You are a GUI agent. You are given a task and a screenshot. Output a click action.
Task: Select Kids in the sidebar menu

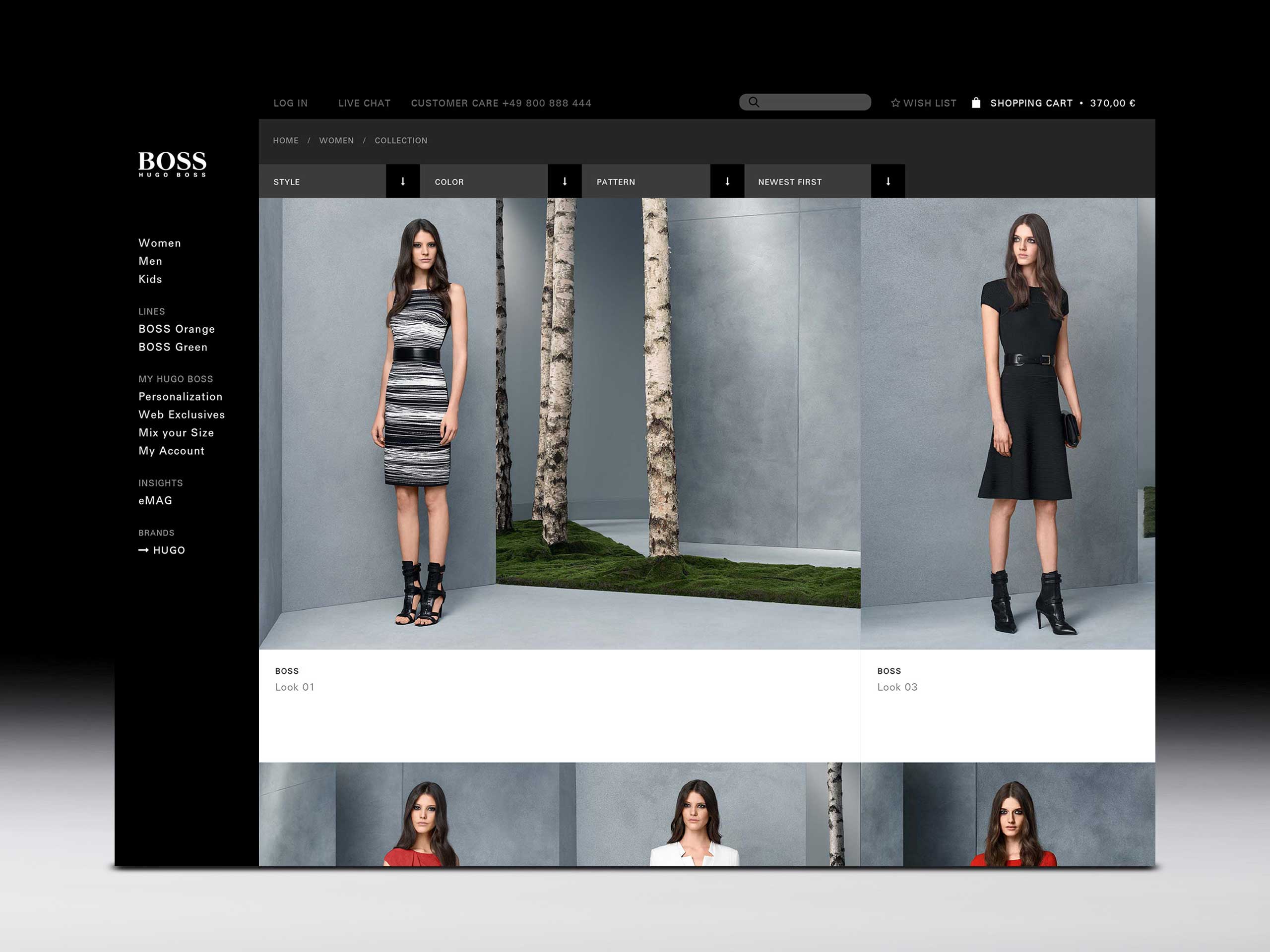tap(150, 279)
